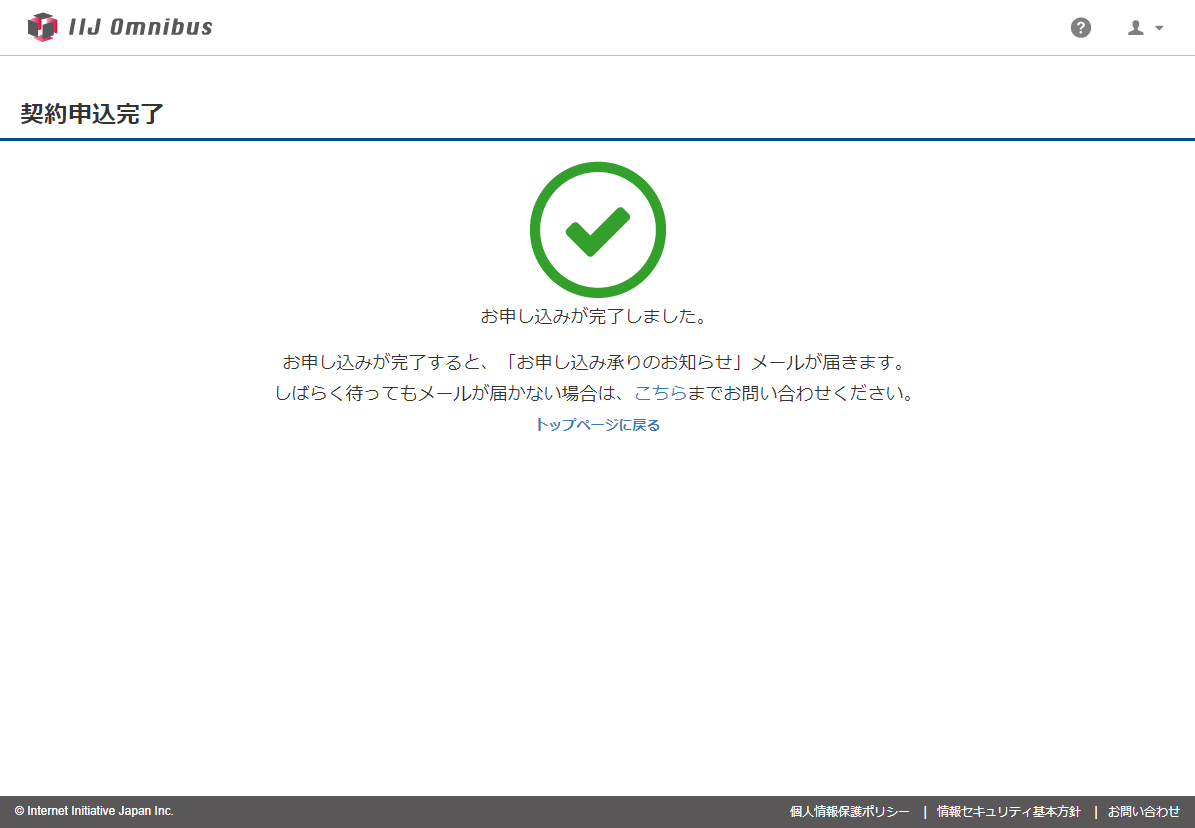Open 情報セキュリティ基本方針 footer link
This screenshot has height=828, width=1195.
pos(1009,812)
